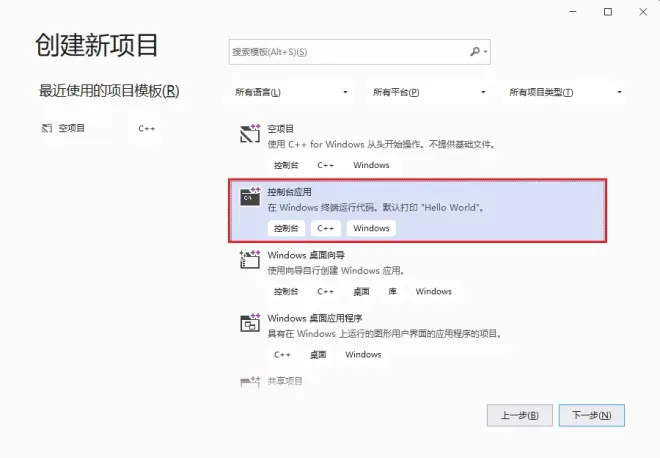This screenshot has width=660, height=458.
Task: Click the 空项目 template icon in list
Action: pyautogui.click(x=250, y=133)
